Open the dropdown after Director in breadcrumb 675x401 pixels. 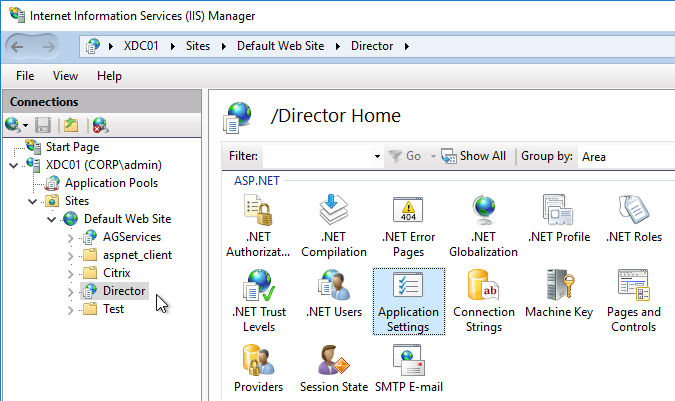pyautogui.click(x=407, y=46)
